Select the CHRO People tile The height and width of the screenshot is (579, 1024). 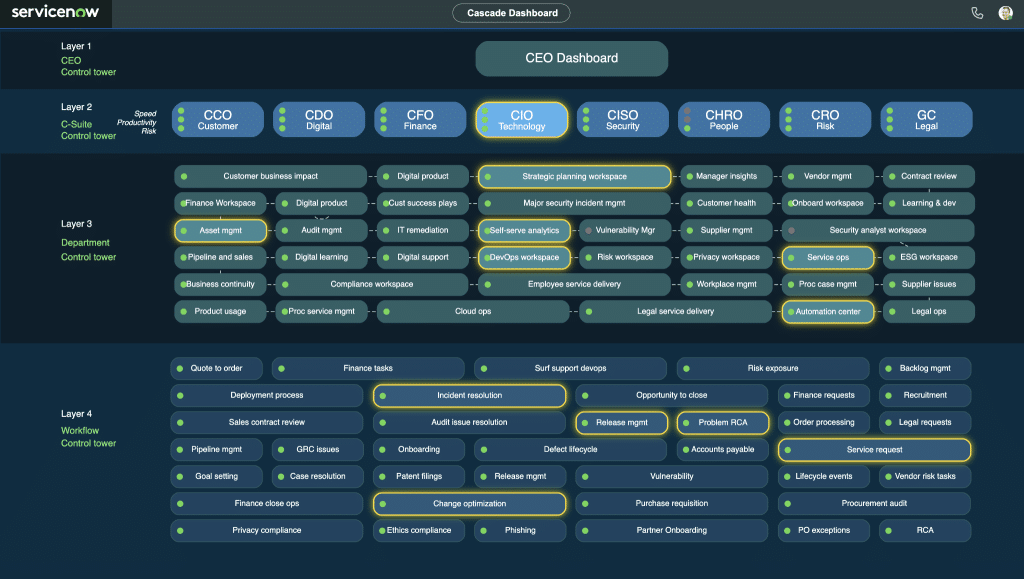pos(724,119)
